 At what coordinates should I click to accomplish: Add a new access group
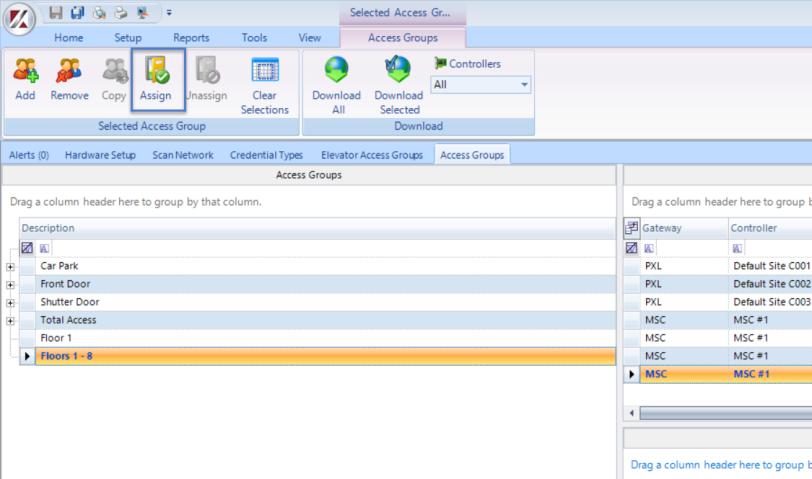click(x=25, y=79)
